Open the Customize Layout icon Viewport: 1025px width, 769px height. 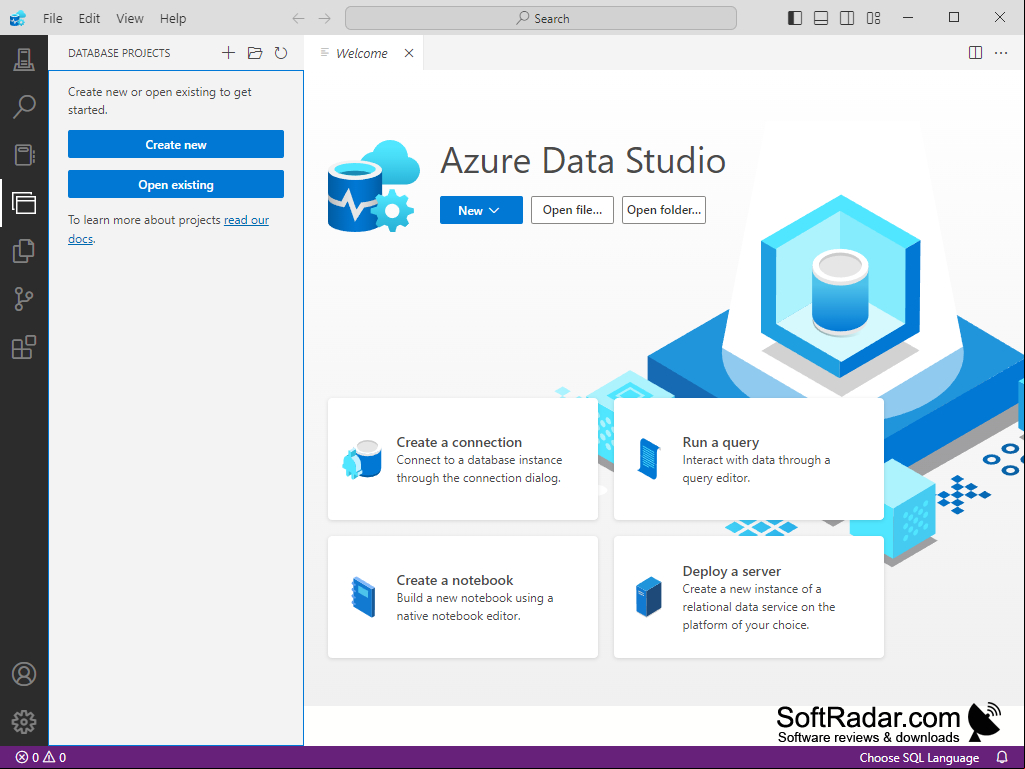tap(873, 18)
